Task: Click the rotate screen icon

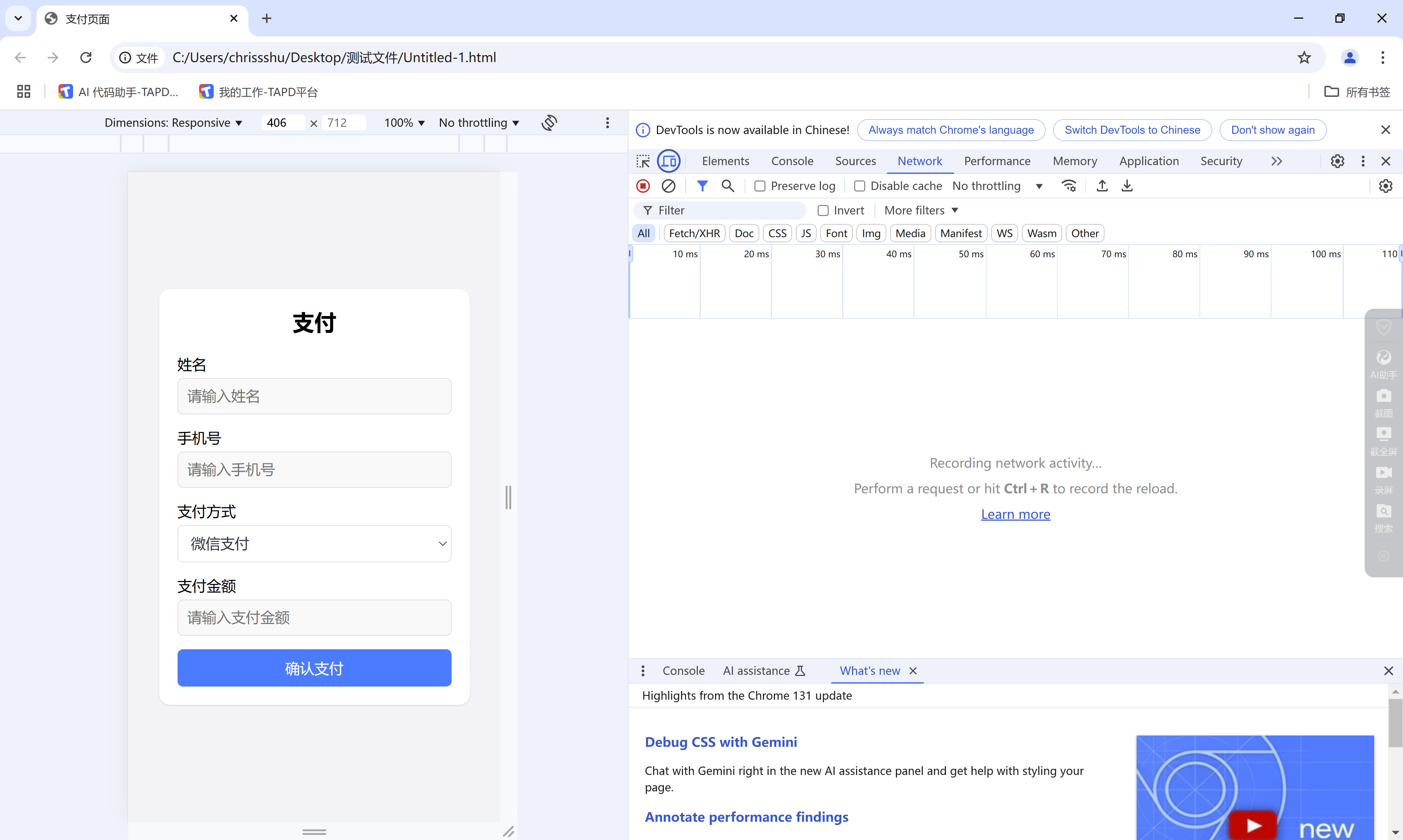Action: pyautogui.click(x=549, y=123)
